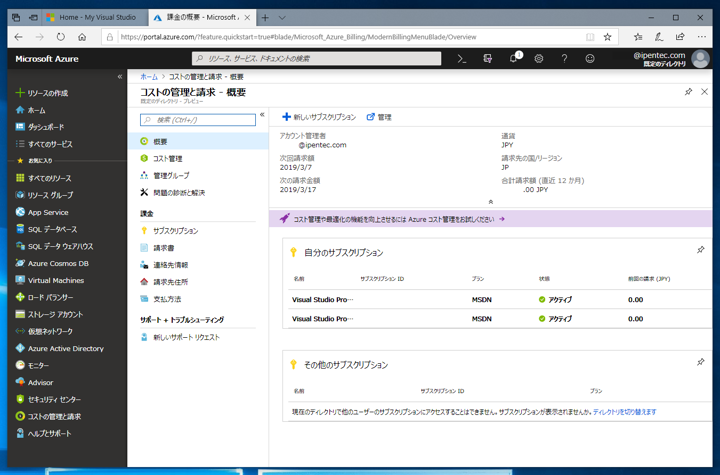Open the notifications bell

(x=515, y=58)
